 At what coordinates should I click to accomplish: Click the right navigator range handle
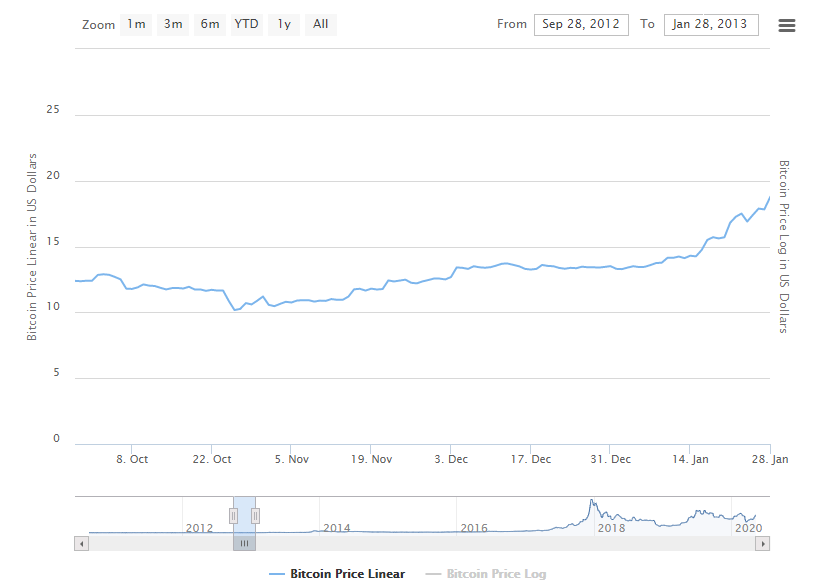(255, 516)
